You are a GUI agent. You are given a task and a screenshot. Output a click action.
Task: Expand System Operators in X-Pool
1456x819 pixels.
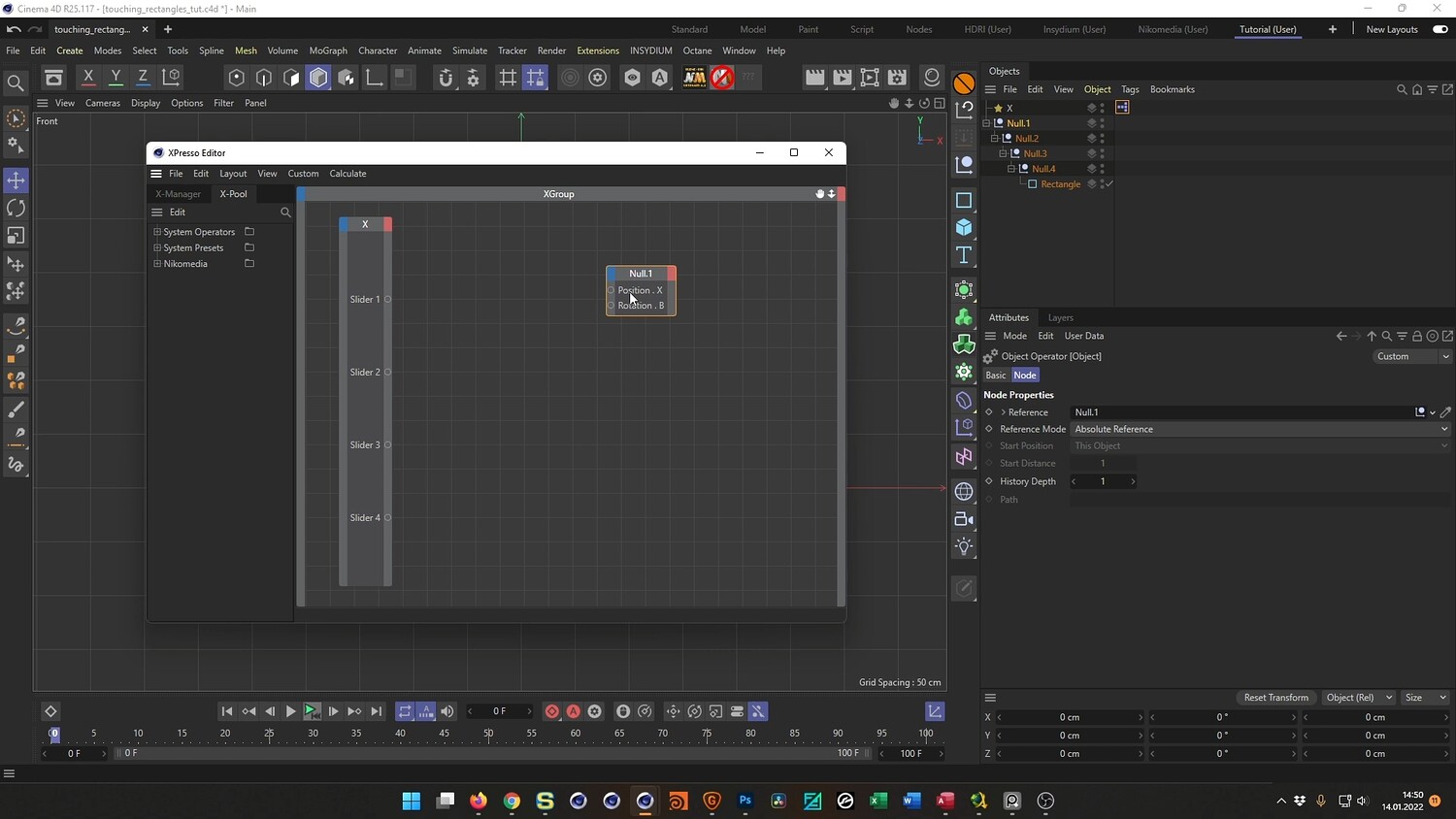click(x=157, y=232)
